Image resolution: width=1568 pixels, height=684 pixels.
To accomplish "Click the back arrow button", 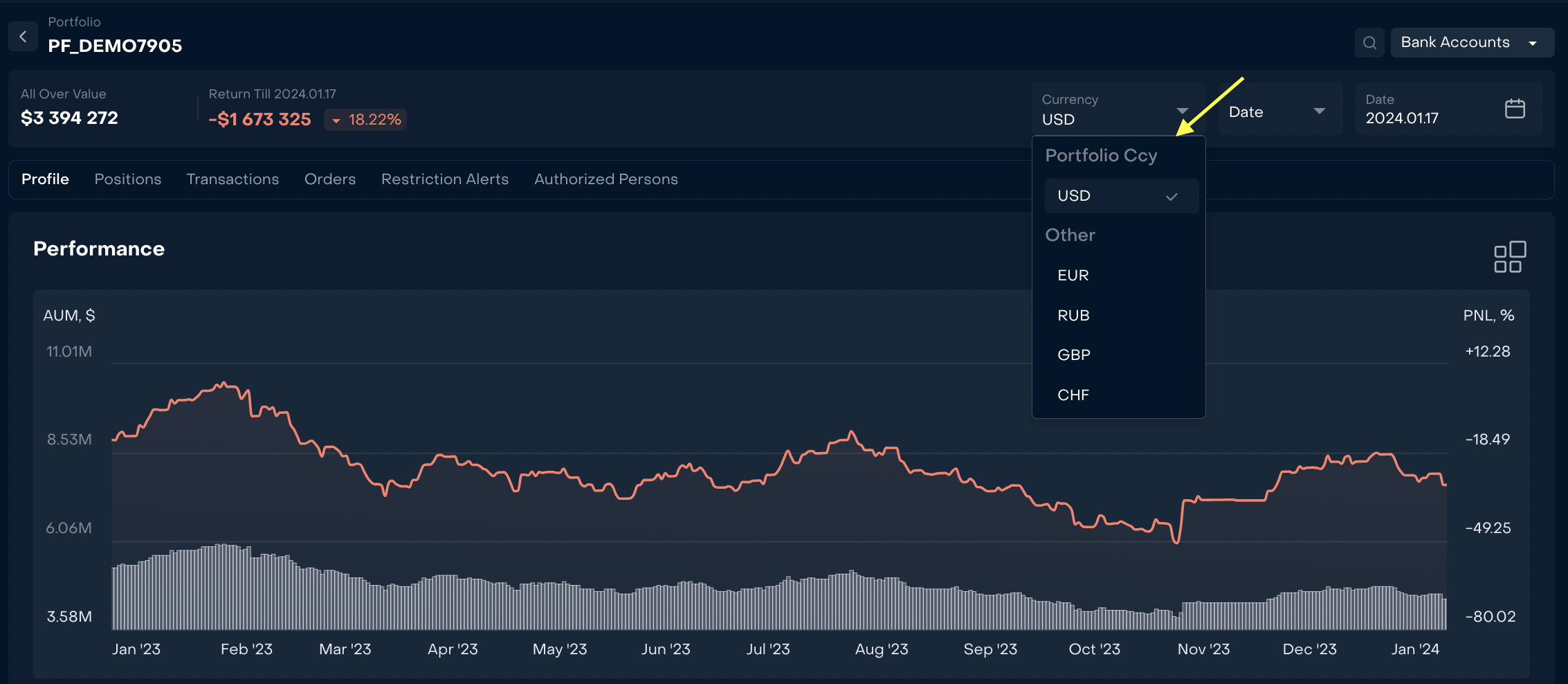I will (x=23, y=37).
